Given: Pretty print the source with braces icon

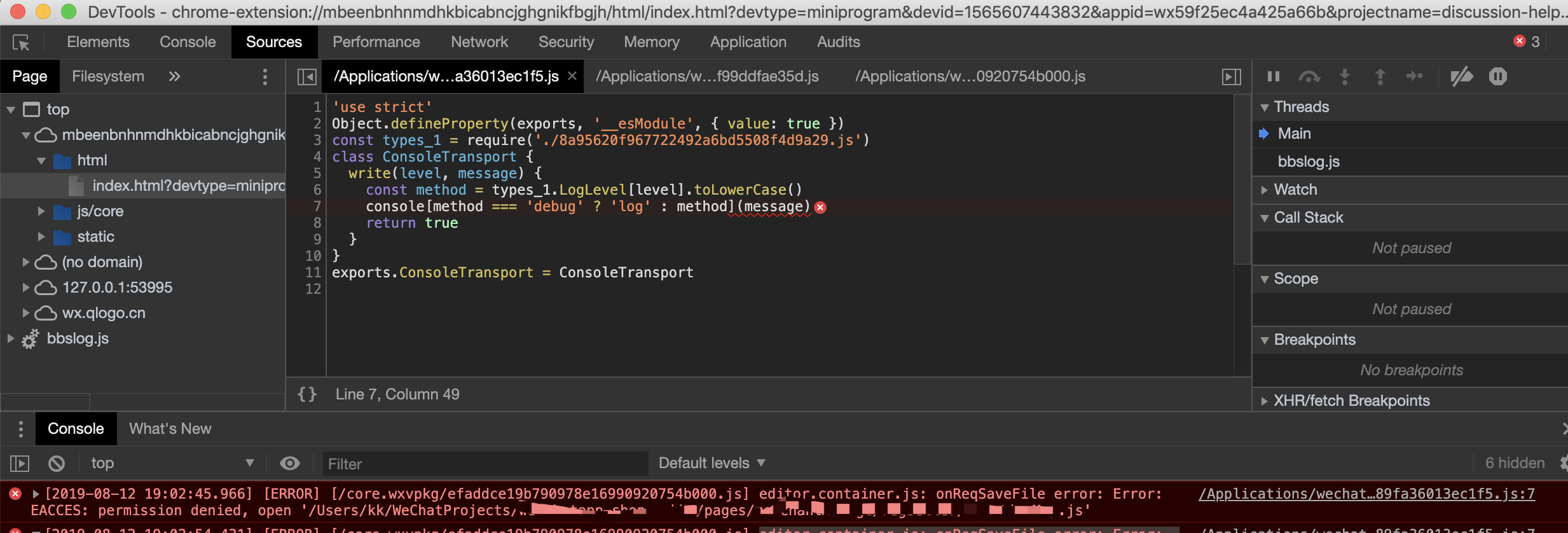Looking at the screenshot, I should pos(307,394).
